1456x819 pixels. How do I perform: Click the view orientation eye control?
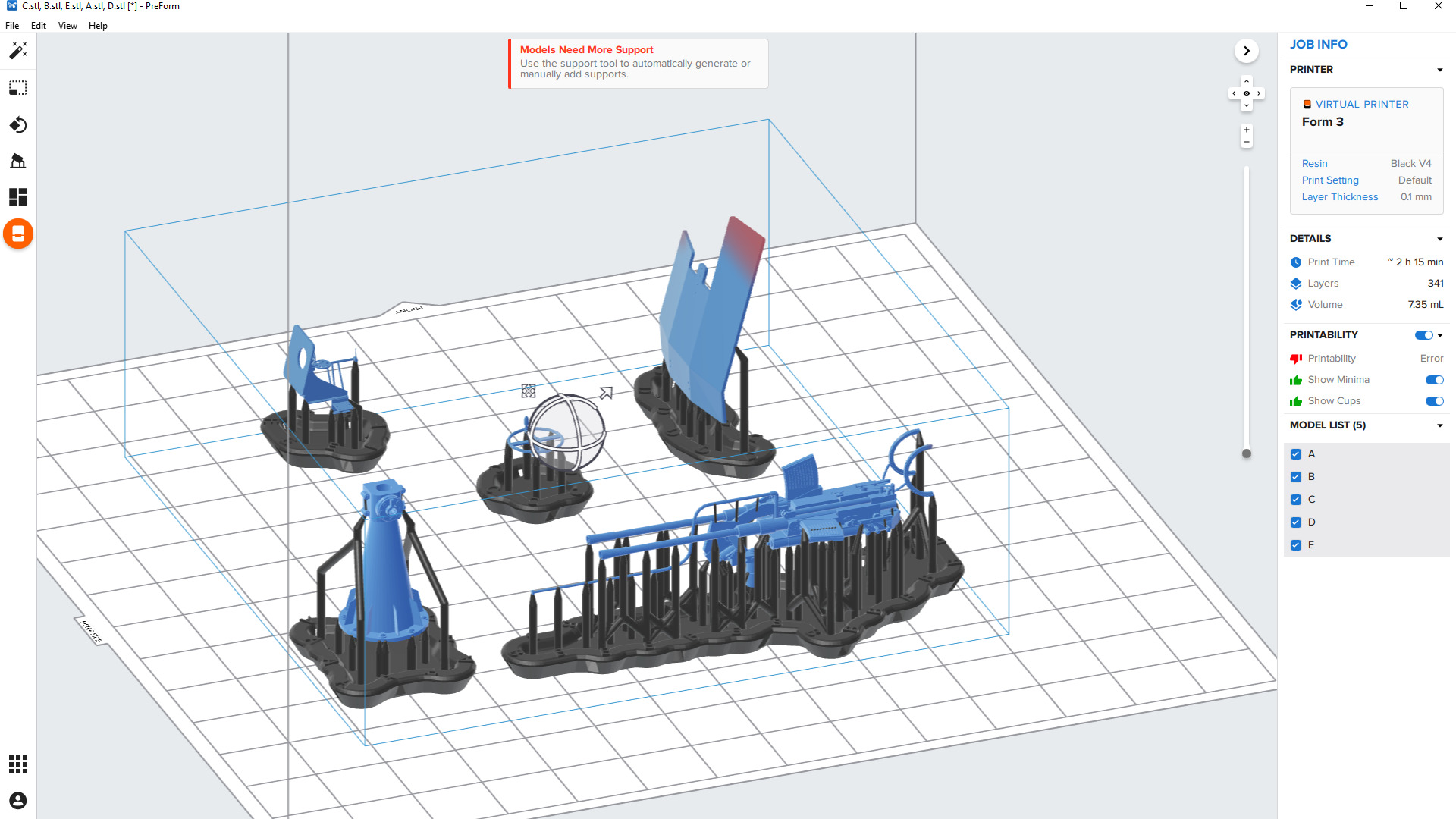(1247, 93)
